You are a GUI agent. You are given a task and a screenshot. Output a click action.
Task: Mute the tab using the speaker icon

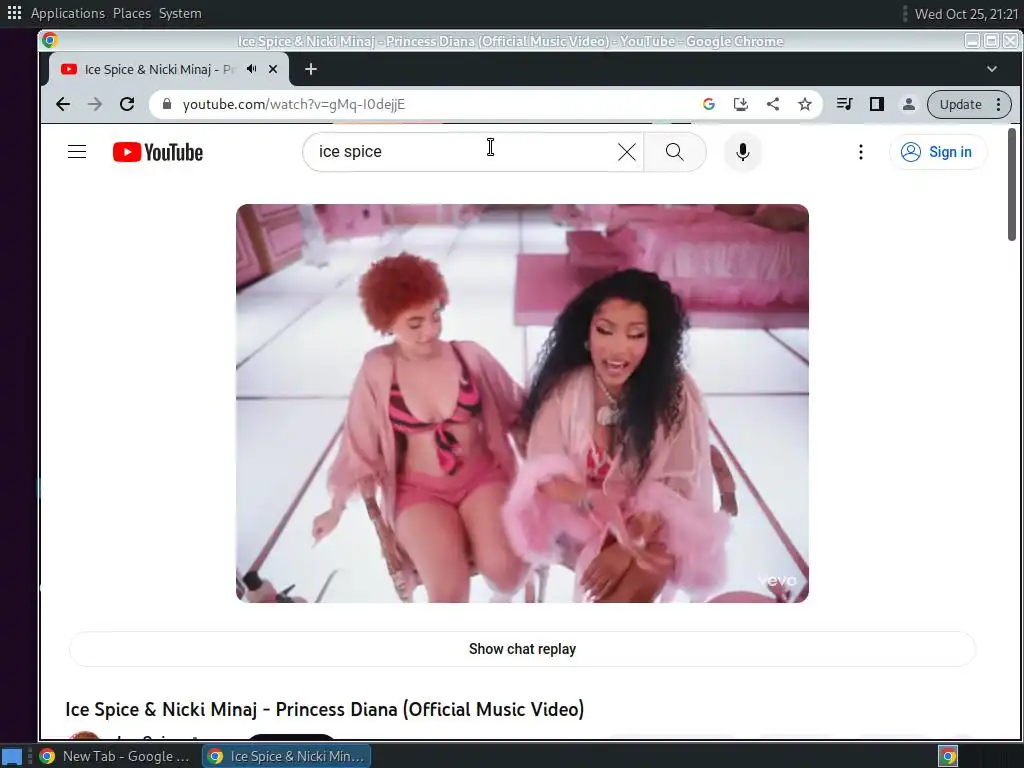click(x=251, y=69)
